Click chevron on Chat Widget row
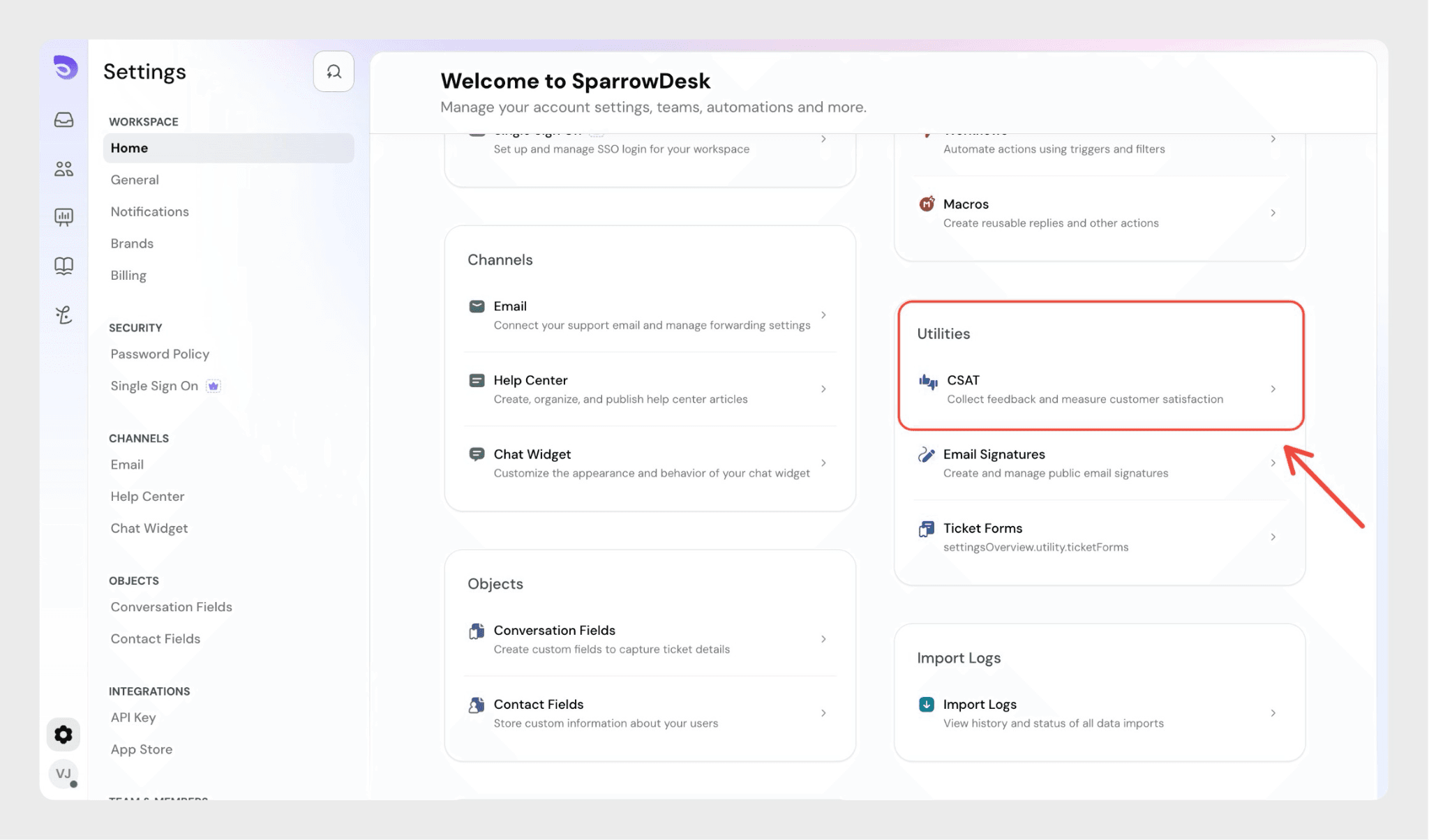Screen dimensions: 1429x840 (823, 463)
